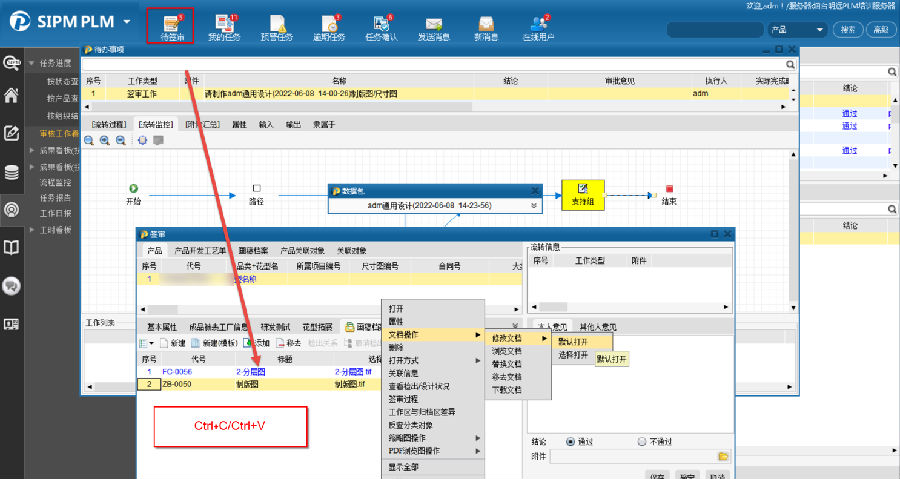Select the 不通过 radio button
The width and height of the screenshot is (900, 479).
(642, 441)
